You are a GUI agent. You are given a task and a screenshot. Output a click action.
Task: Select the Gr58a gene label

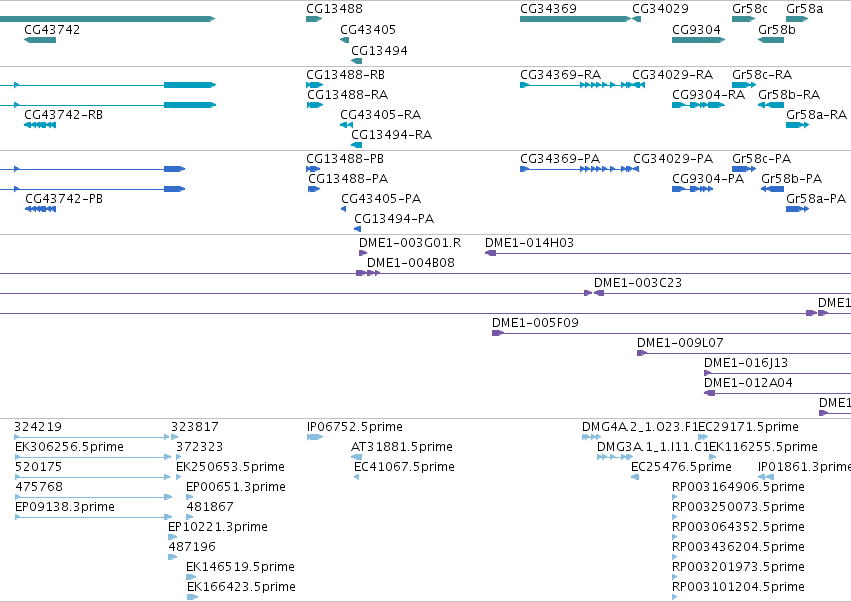click(x=804, y=9)
